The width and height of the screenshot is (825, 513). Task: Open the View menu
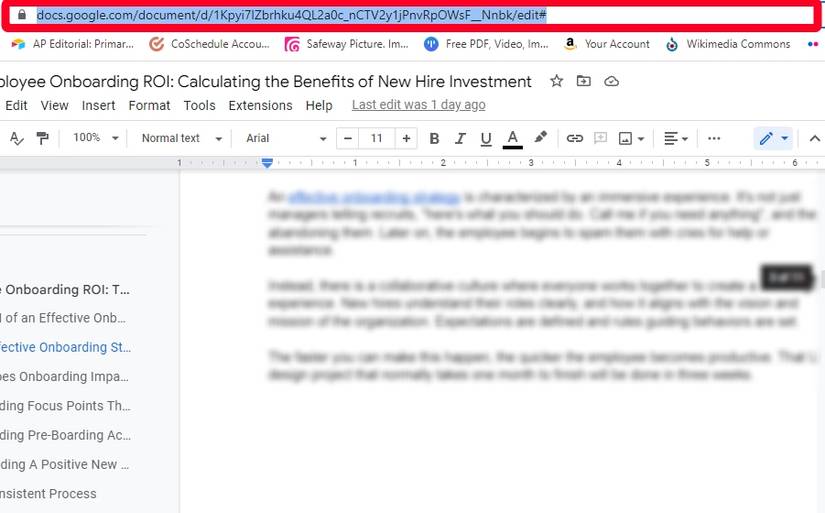coord(55,106)
